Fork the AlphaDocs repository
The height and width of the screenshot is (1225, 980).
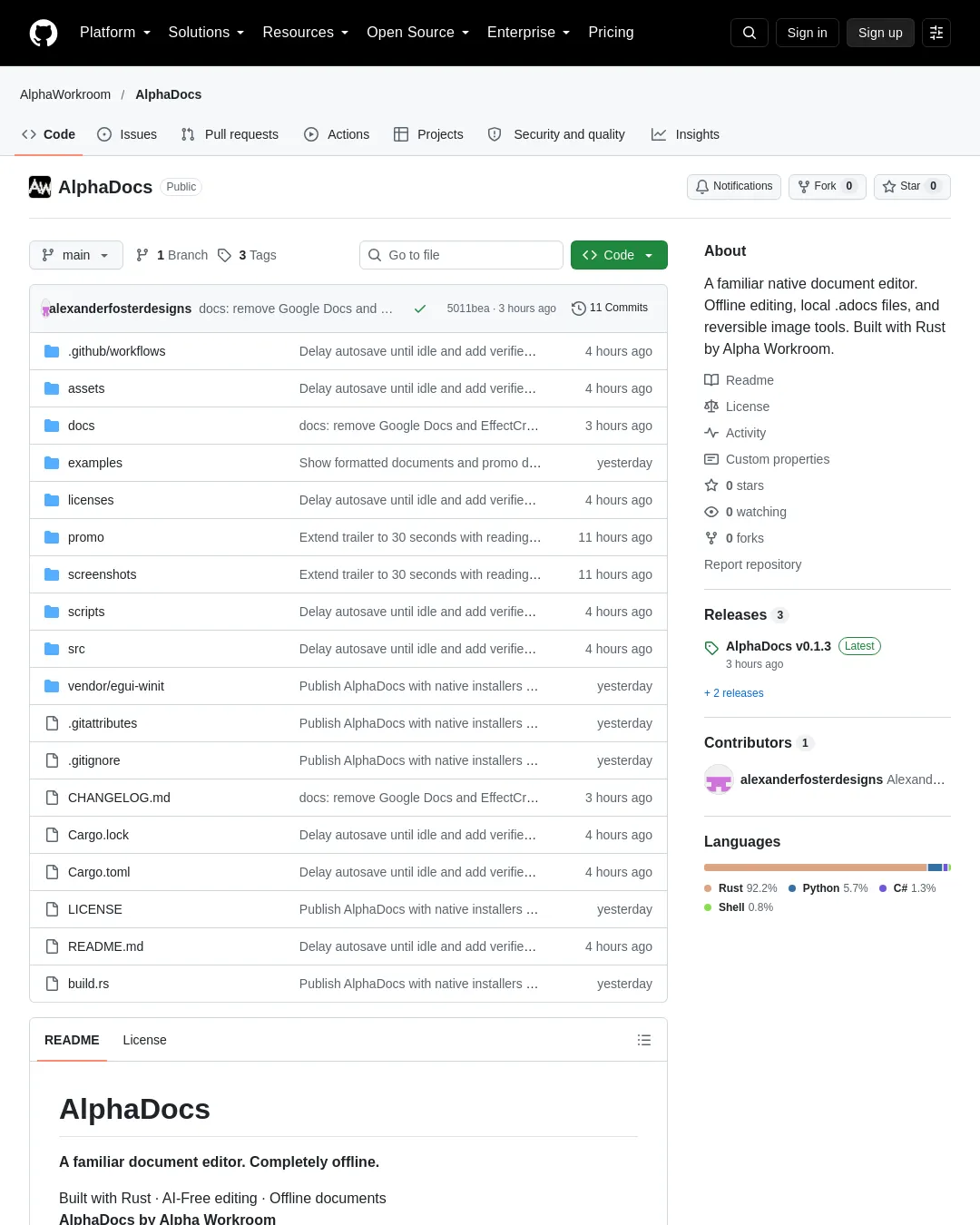(827, 186)
